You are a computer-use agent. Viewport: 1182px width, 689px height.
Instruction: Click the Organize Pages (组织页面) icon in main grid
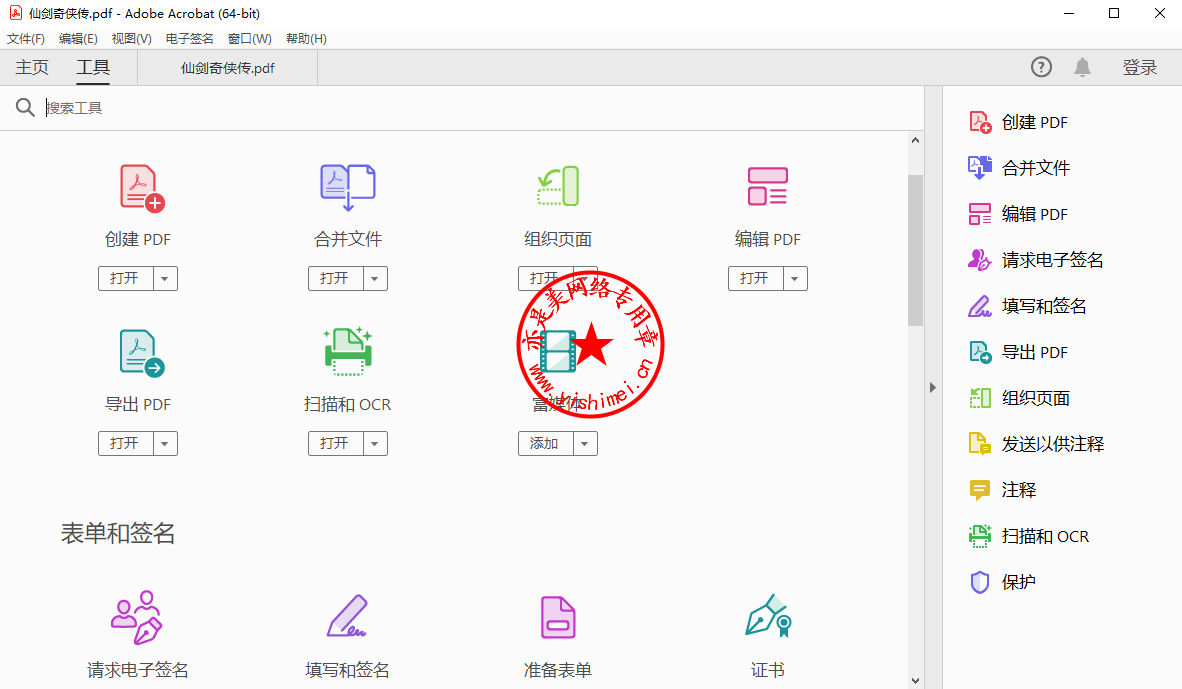(x=558, y=186)
